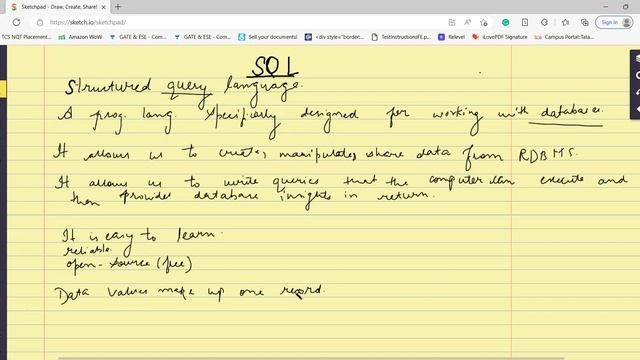
Task: Open iLovePDF Signature bookmark
Action: coord(500,37)
